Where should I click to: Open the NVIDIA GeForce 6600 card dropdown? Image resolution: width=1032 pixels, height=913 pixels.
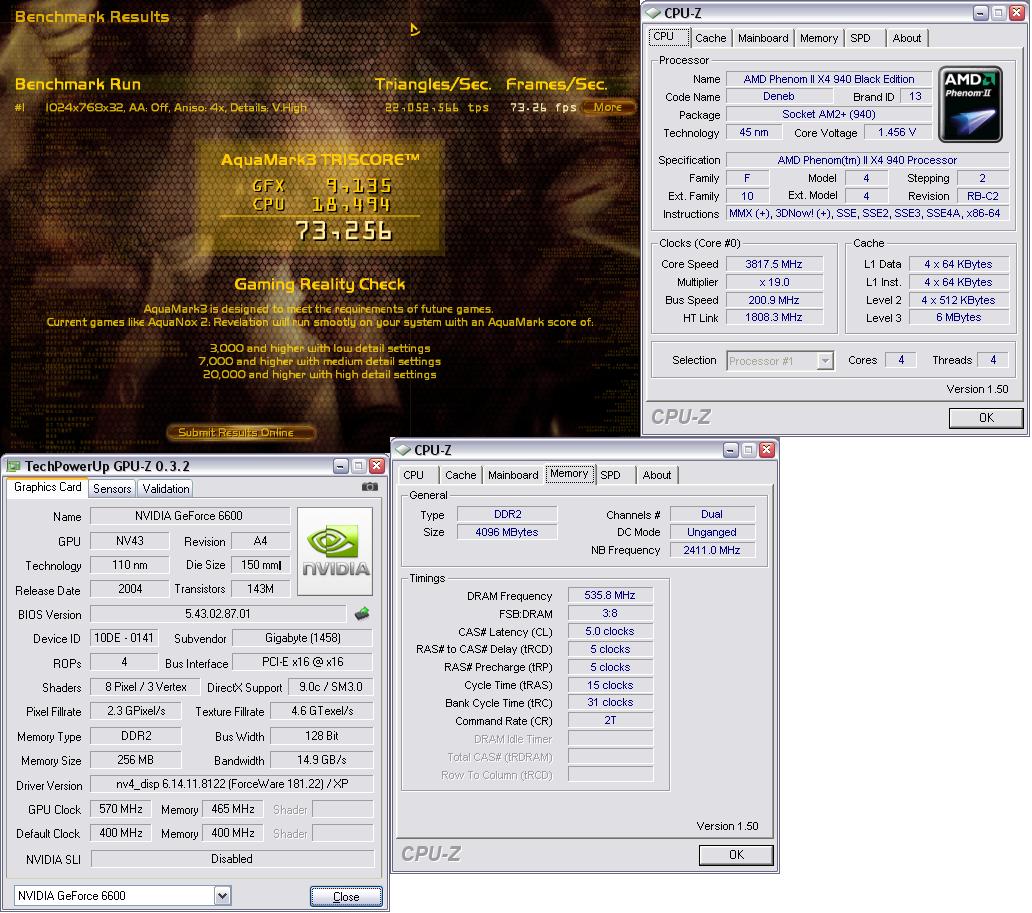[x=222, y=895]
